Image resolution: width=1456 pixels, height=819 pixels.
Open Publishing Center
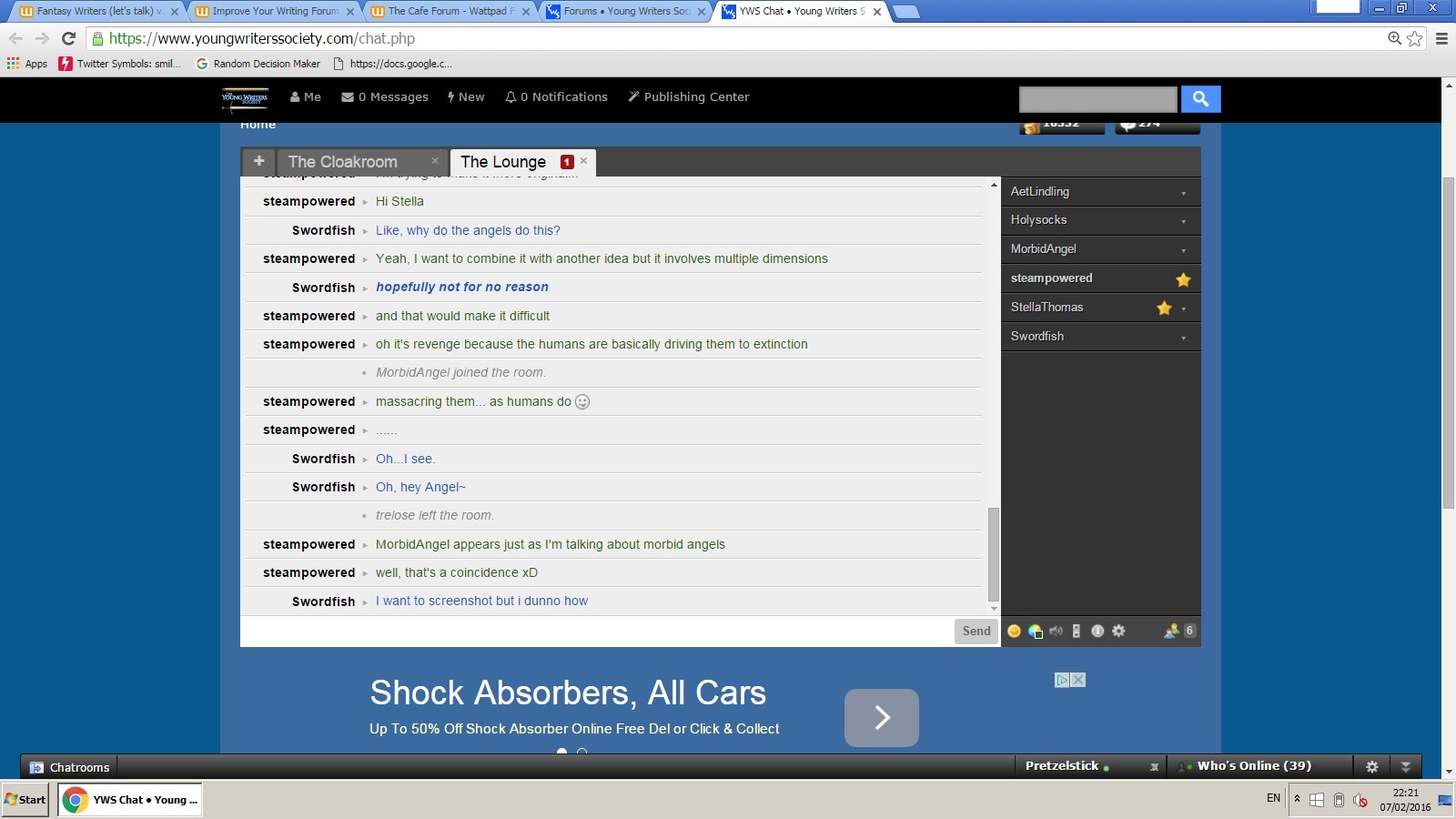tap(689, 96)
